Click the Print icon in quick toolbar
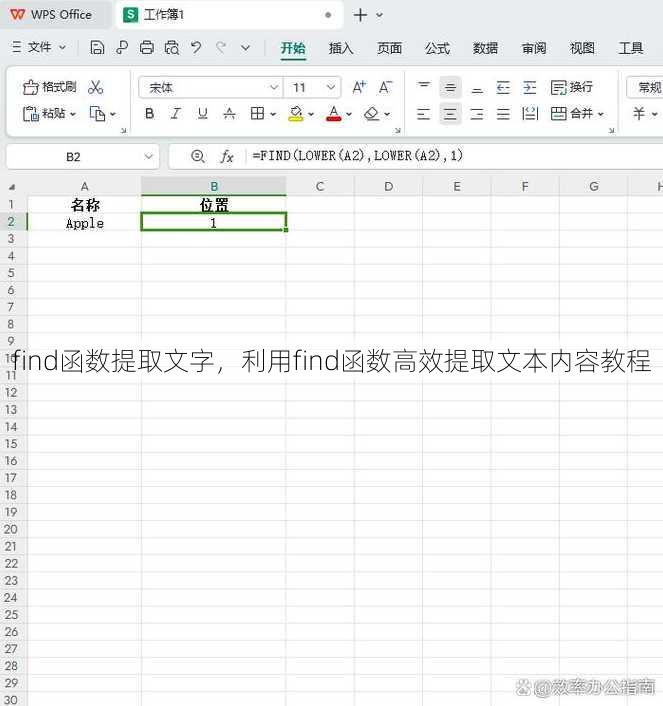 click(x=146, y=47)
